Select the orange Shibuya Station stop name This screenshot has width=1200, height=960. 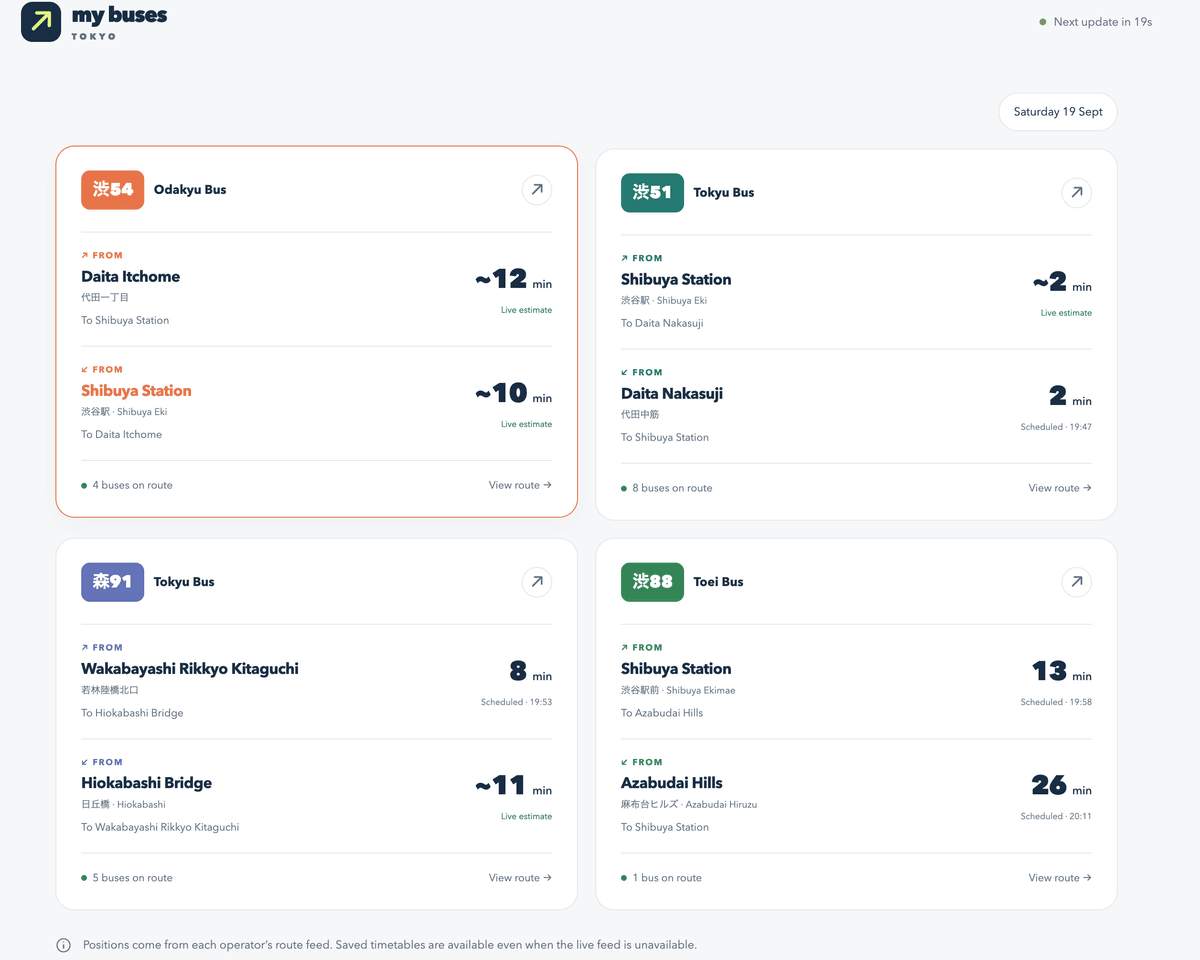(136, 391)
